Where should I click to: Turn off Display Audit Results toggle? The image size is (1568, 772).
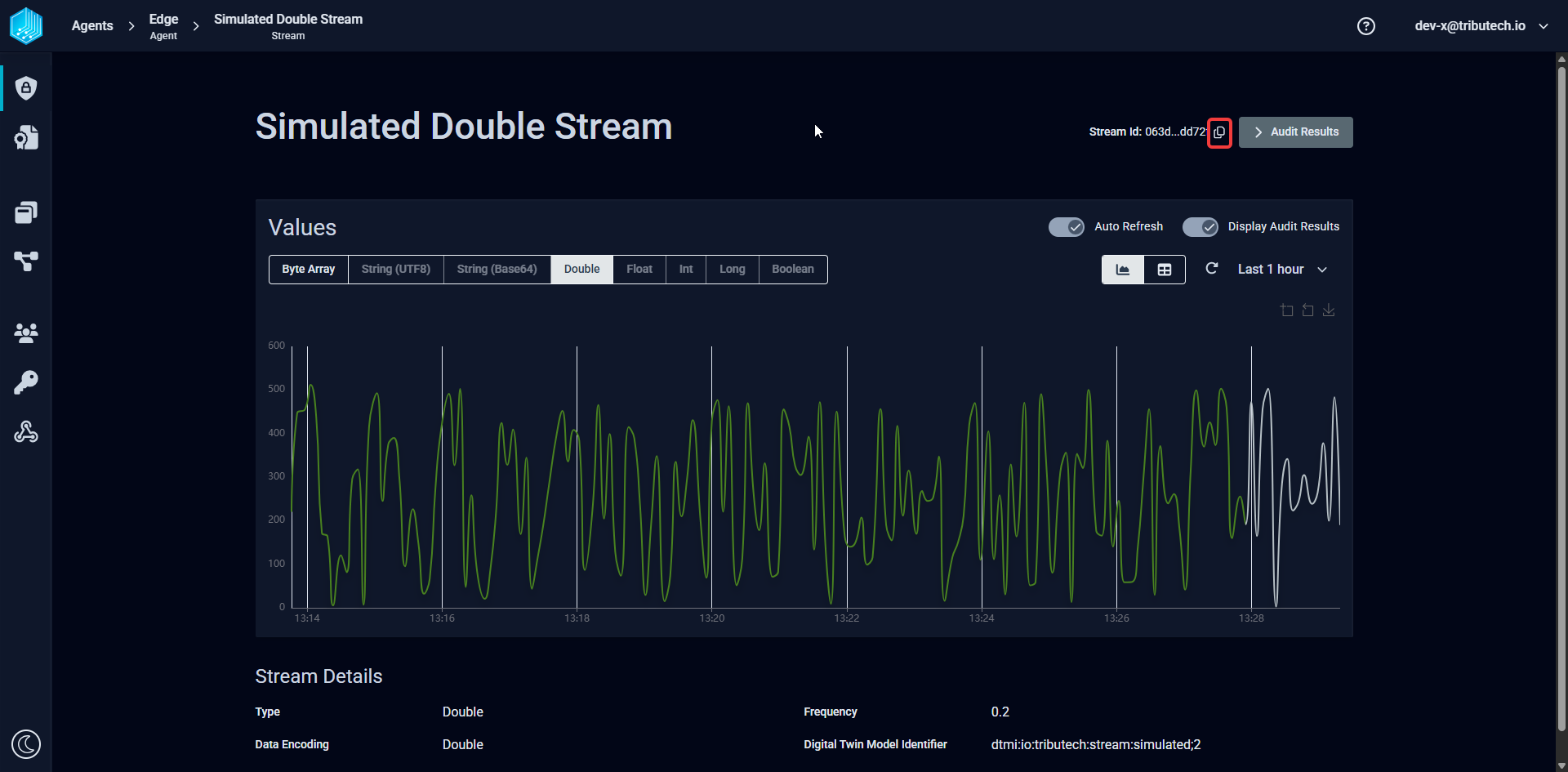point(1200,227)
